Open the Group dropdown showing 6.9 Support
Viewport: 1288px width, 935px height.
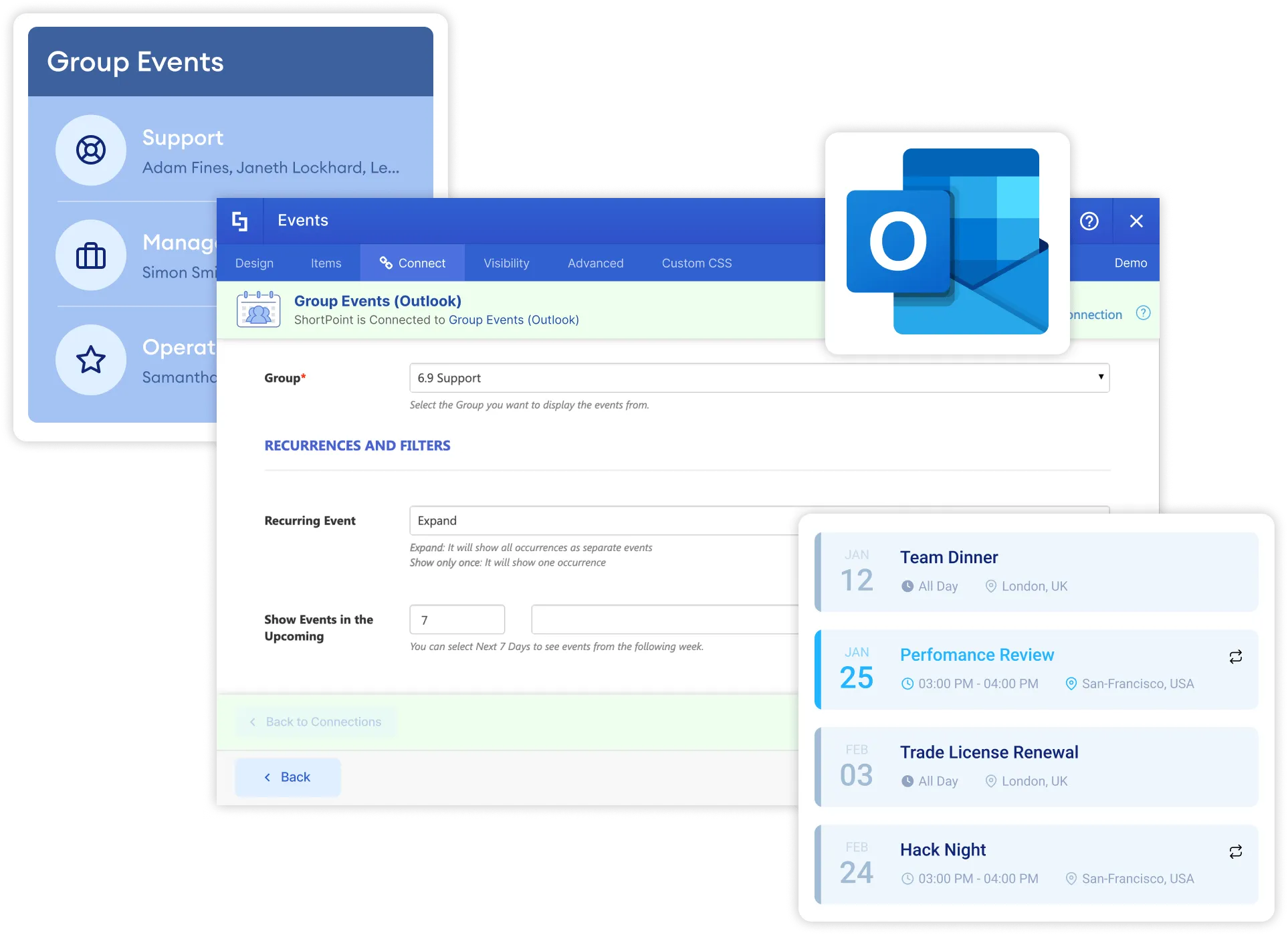[x=758, y=378]
